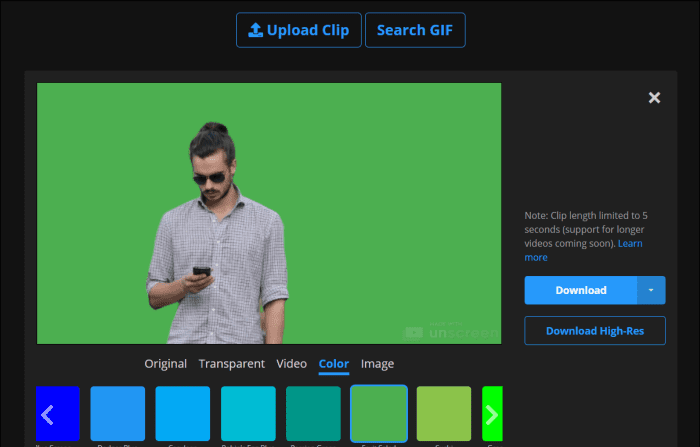This screenshot has width=700, height=447.
Task: Choose the dark teal color swatch
Action: pyautogui.click(x=313, y=414)
